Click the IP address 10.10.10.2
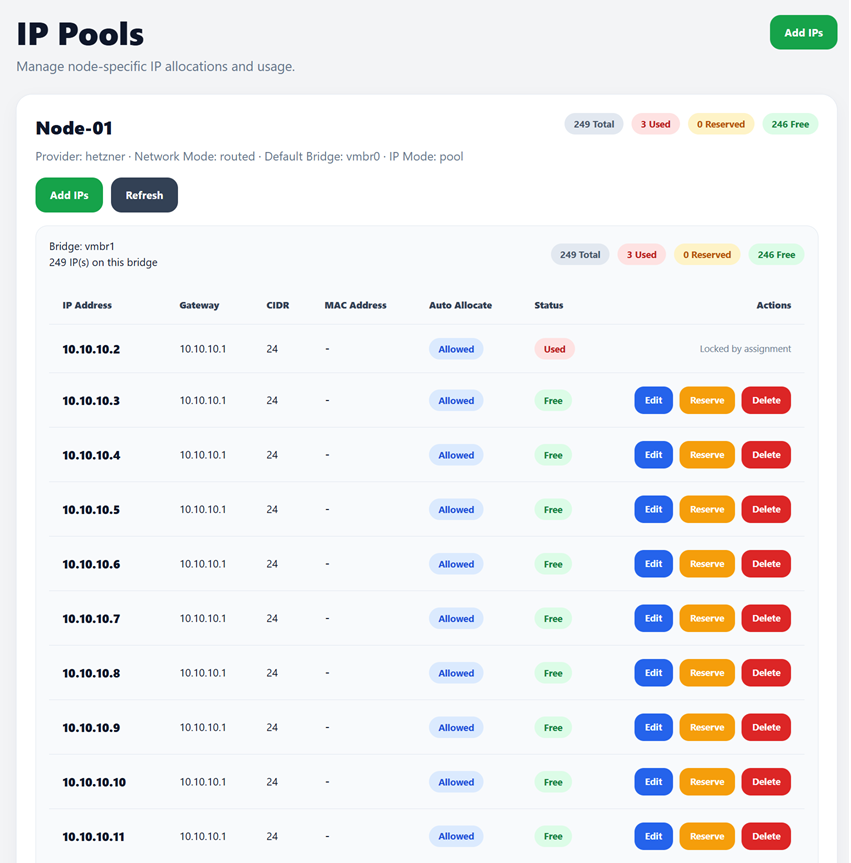Image resolution: width=851 pixels, height=863 pixels. [91, 349]
